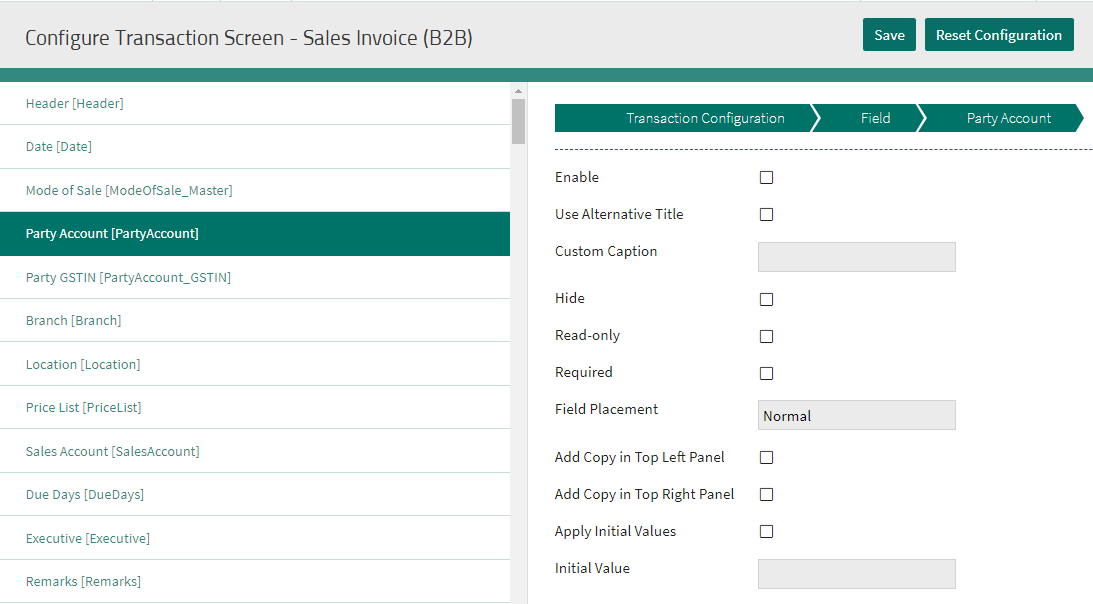Open the Remarks field configuration
This screenshot has width=1093, height=604.
click(x=84, y=581)
